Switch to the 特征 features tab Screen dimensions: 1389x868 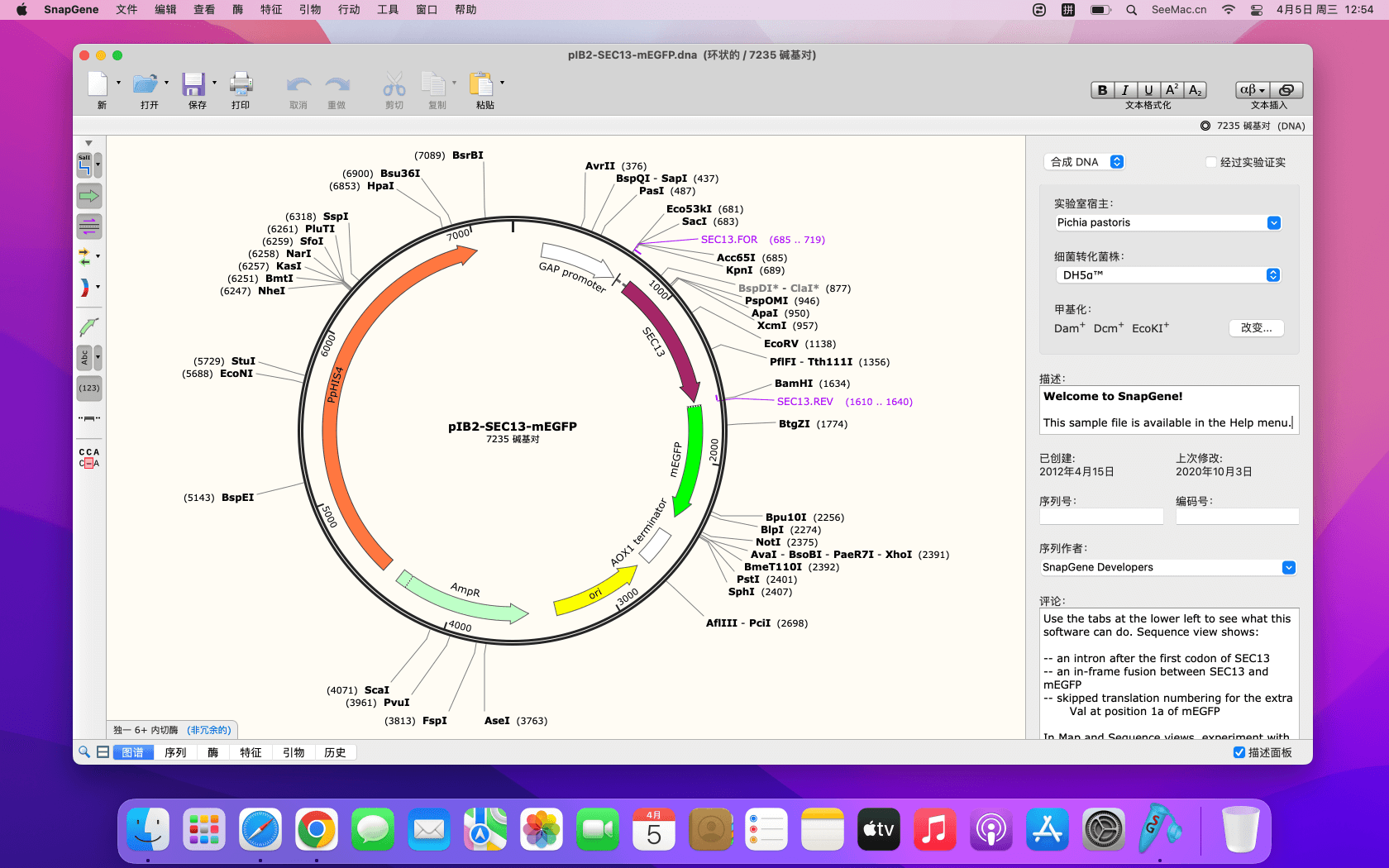[x=251, y=752]
